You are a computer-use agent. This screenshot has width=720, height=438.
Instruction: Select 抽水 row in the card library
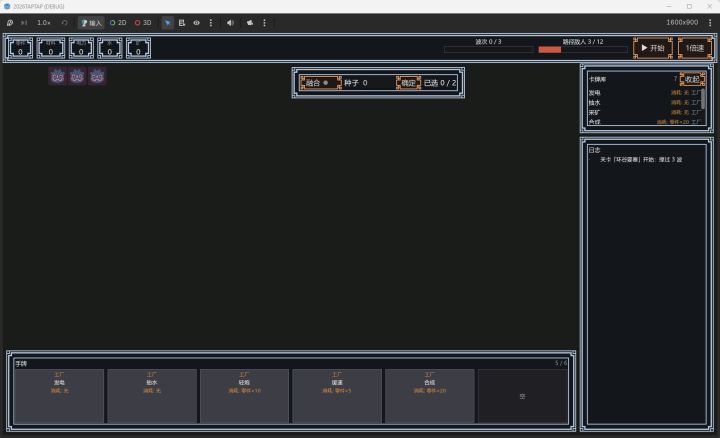[645, 102]
